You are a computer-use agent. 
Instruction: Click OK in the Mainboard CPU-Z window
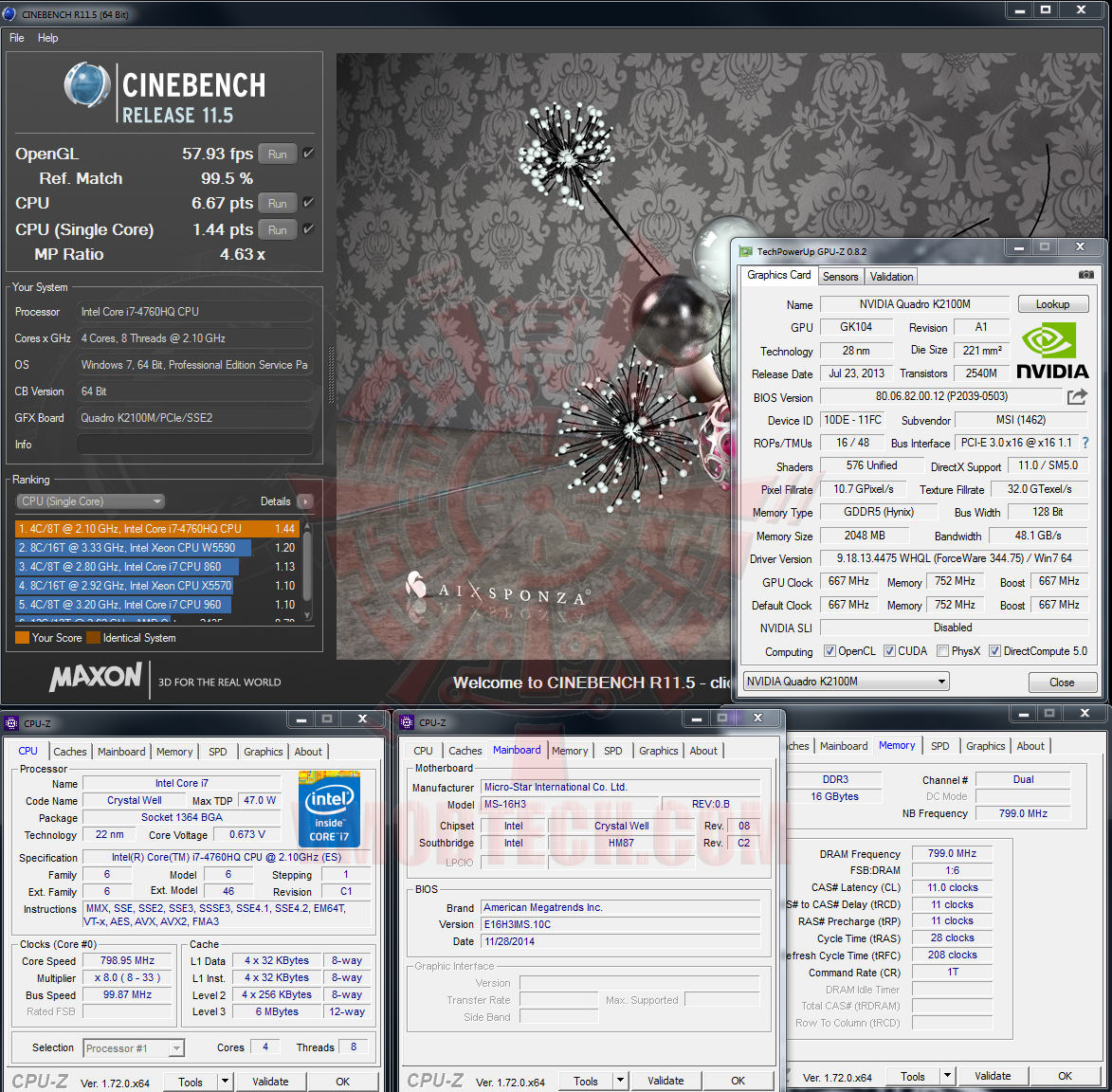pyautogui.click(x=738, y=1081)
